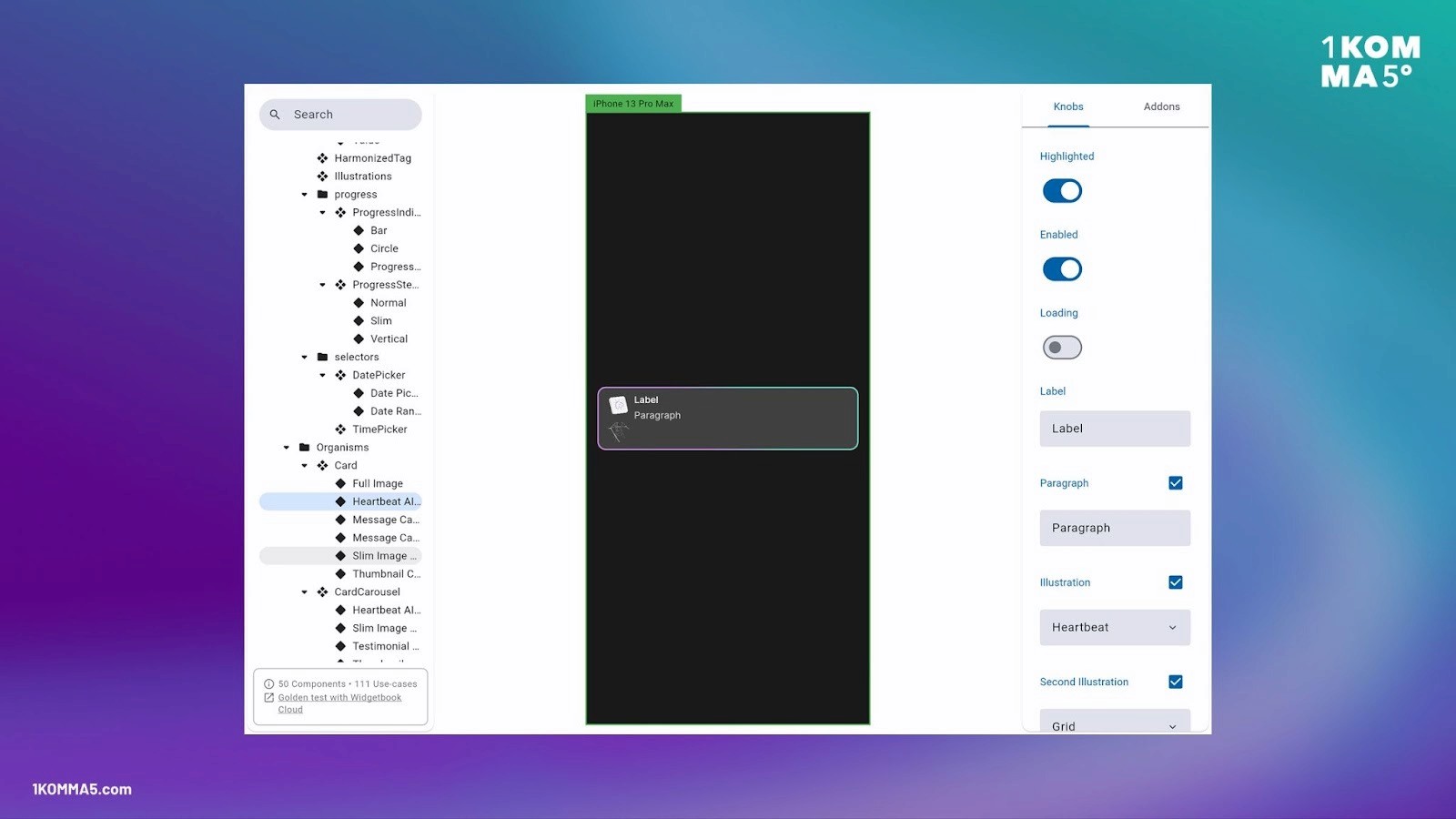Image resolution: width=1456 pixels, height=819 pixels.
Task: Collapse the progress folder
Action: (304, 194)
